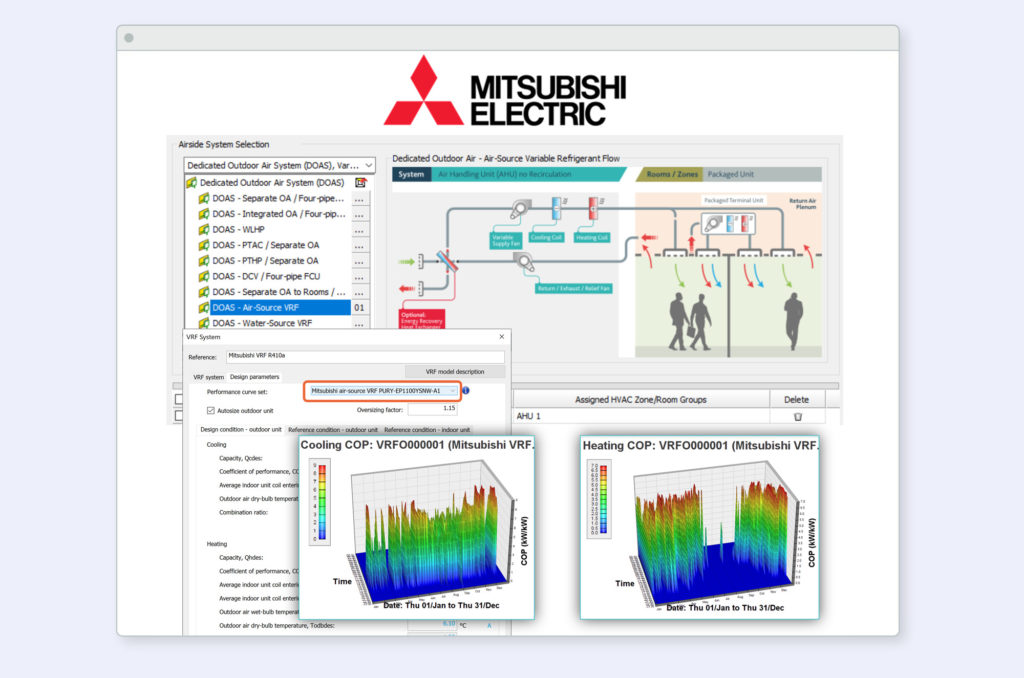Screen dimensions: 1024x678
Task: Click the info icon beside Performance curve set
Action: (466, 391)
